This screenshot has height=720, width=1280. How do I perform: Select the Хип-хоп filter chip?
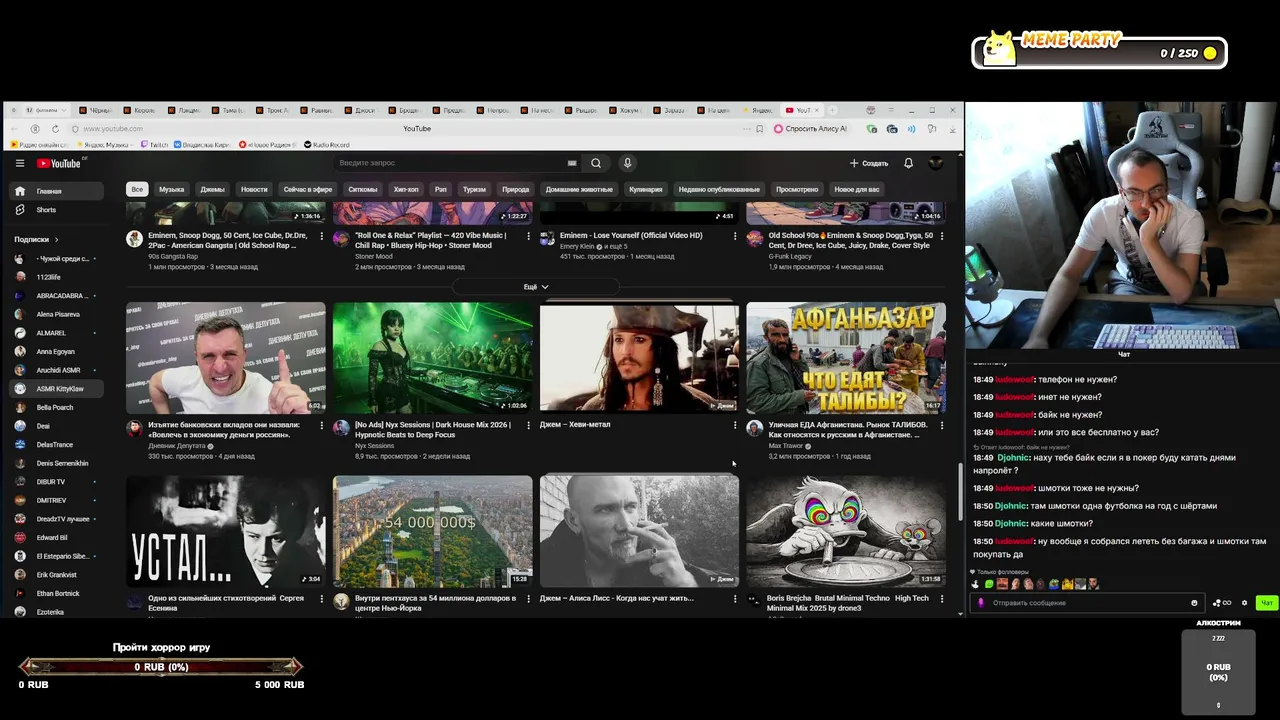tap(406, 189)
